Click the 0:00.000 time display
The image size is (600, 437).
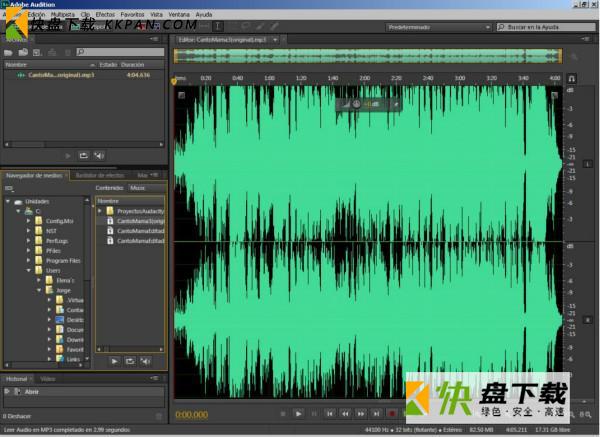pyautogui.click(x=192, y=415)
